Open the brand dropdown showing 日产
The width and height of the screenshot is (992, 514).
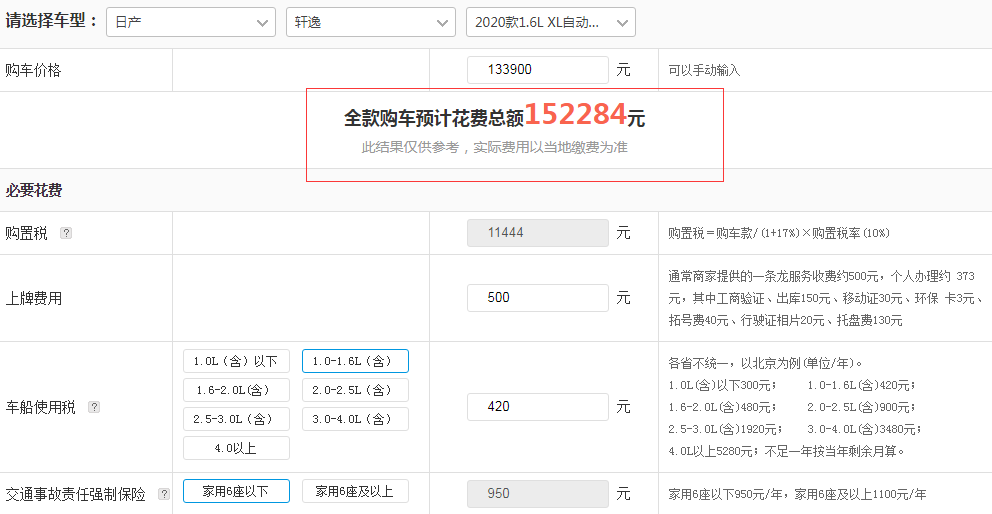click(x=190, y=22)
